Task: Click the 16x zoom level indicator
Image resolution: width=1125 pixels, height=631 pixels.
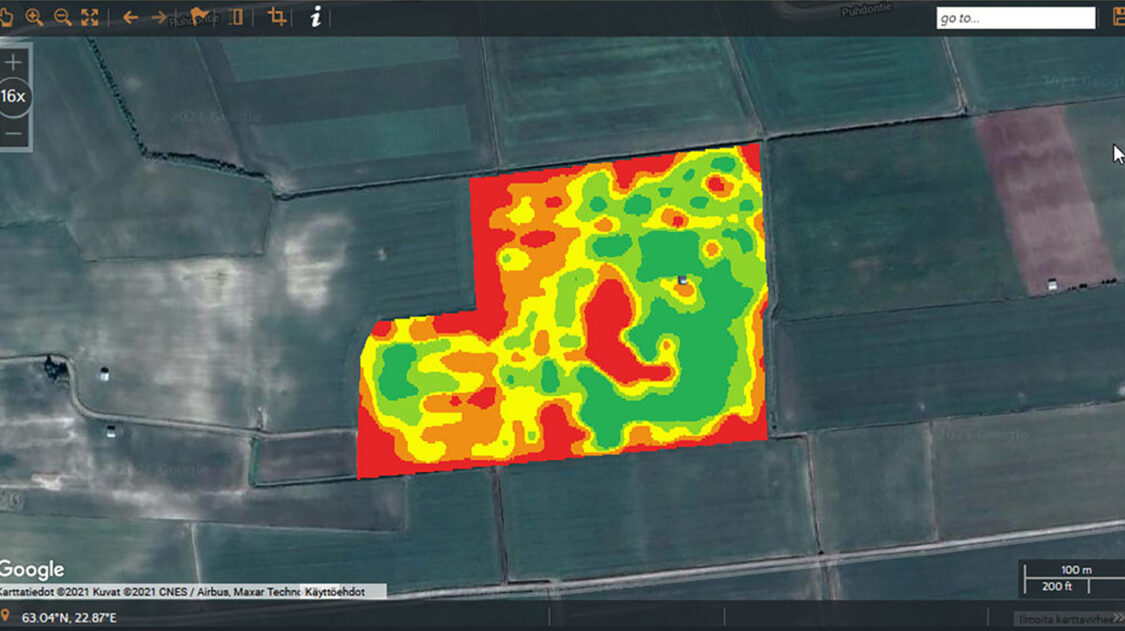Action: pyautogui.click(x=14, y=97)
